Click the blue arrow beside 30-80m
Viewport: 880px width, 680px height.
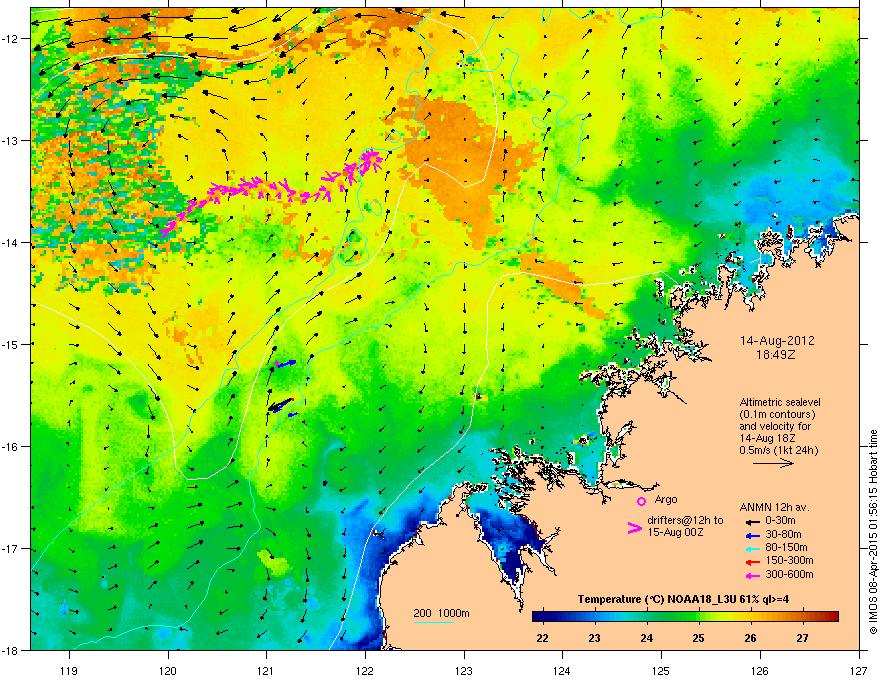pos(752,535)
